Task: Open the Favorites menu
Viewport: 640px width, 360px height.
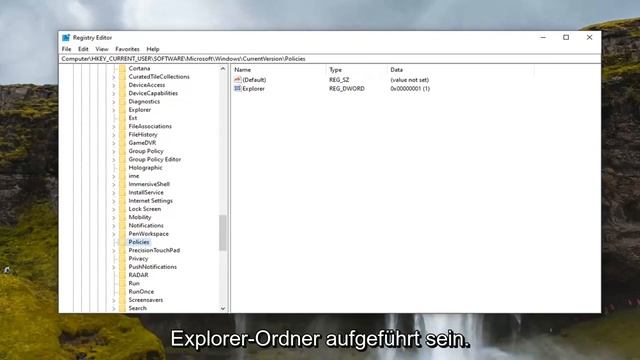Action: 127,49
